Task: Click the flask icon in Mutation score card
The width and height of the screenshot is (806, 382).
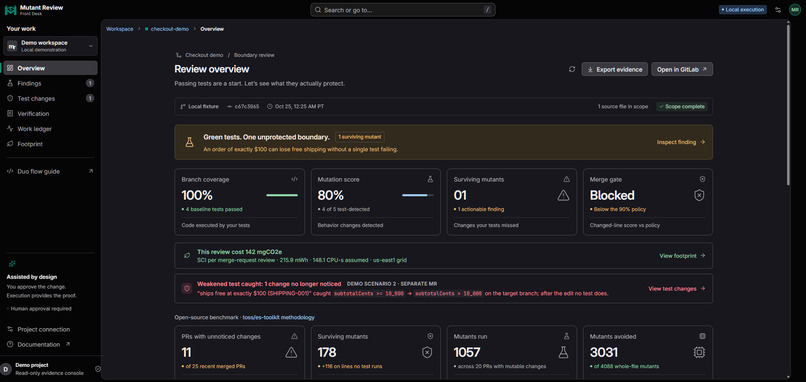Action: tap(430, 179)
